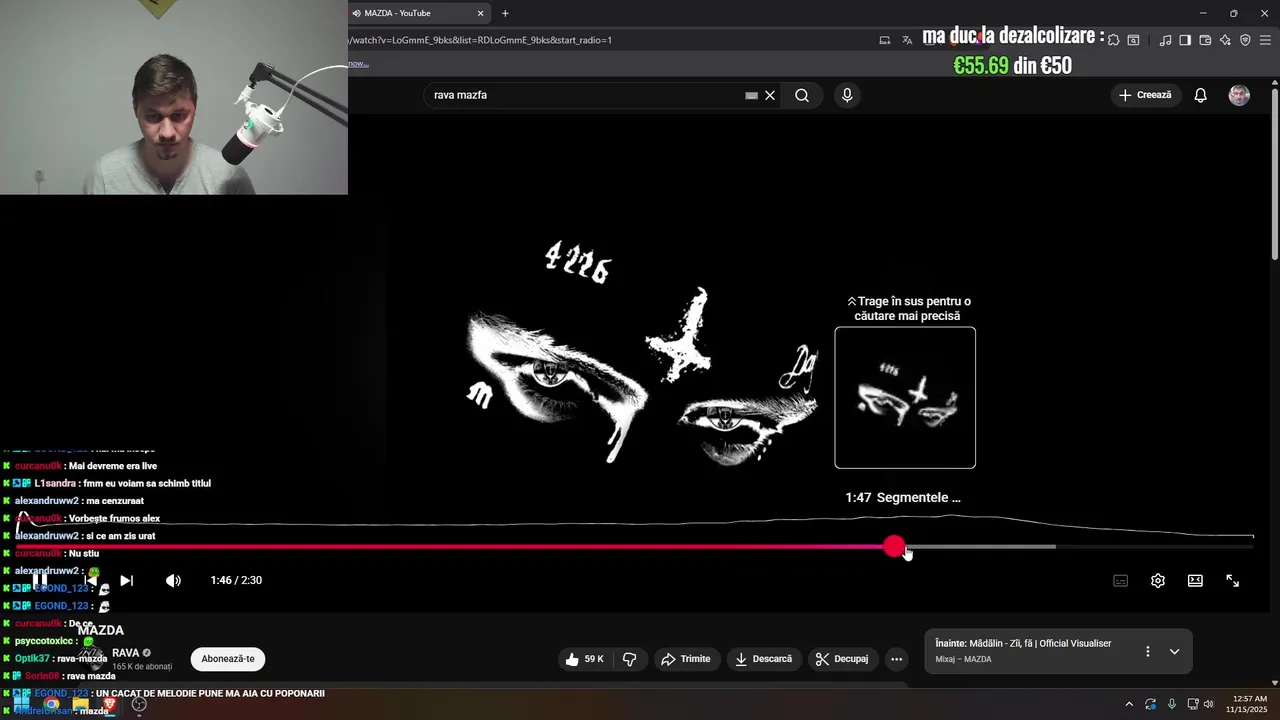Click the Descarcă download button
The height and width of the screenshot is (720, 1280).
pos(763,659)
